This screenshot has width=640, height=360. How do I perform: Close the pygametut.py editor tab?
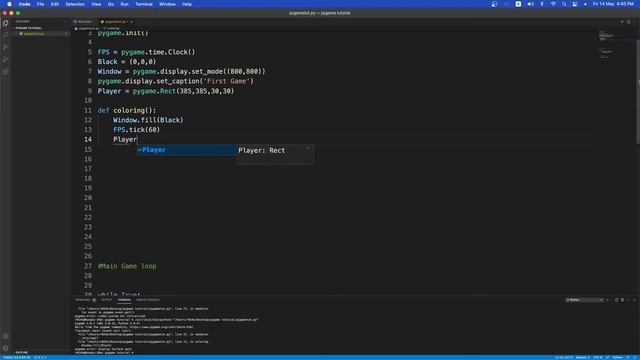click(x=131, y=22)
